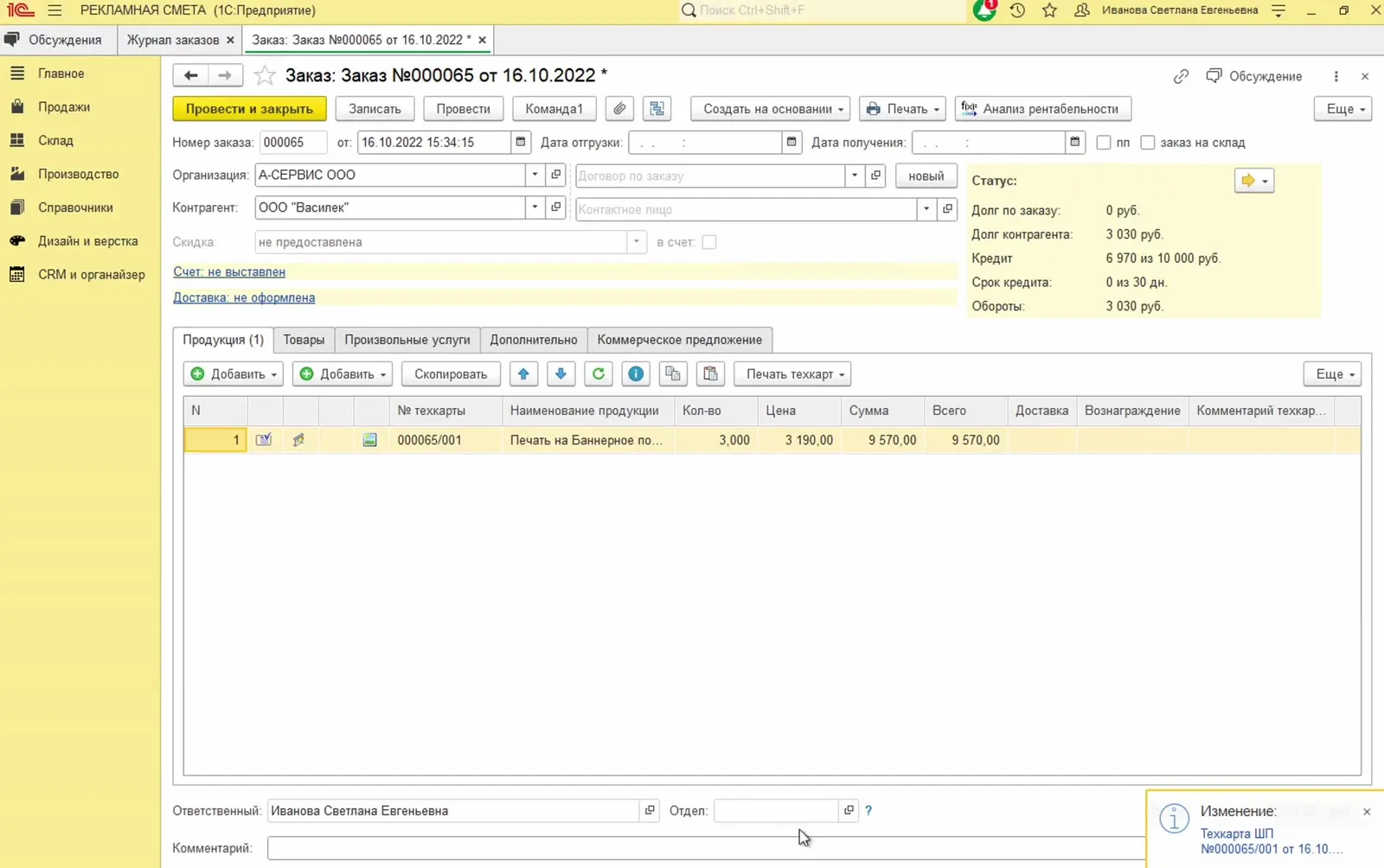This screenshot has width=1384, height=868.
Task: Open history icon in title bar
Action: pos(1017,10)
